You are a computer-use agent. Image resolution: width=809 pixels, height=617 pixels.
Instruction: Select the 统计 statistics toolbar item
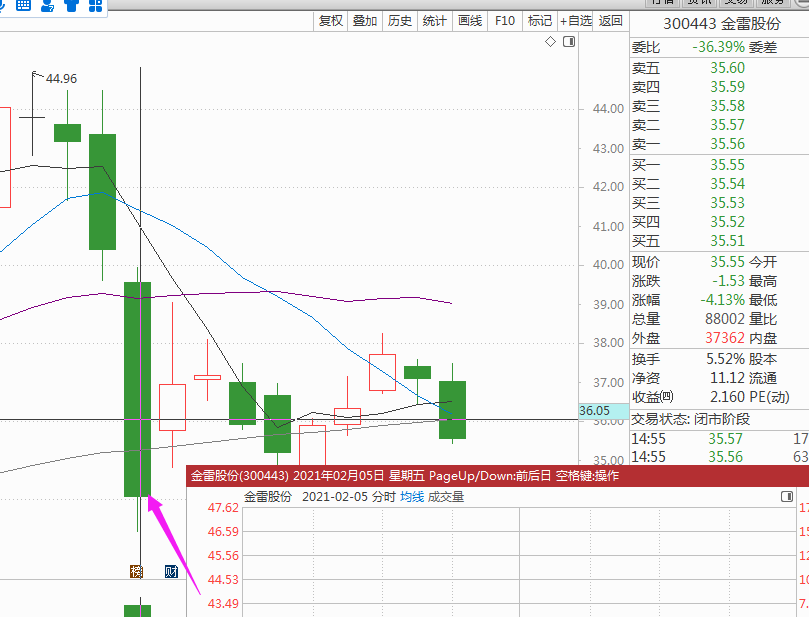click(x=434, y=21)
